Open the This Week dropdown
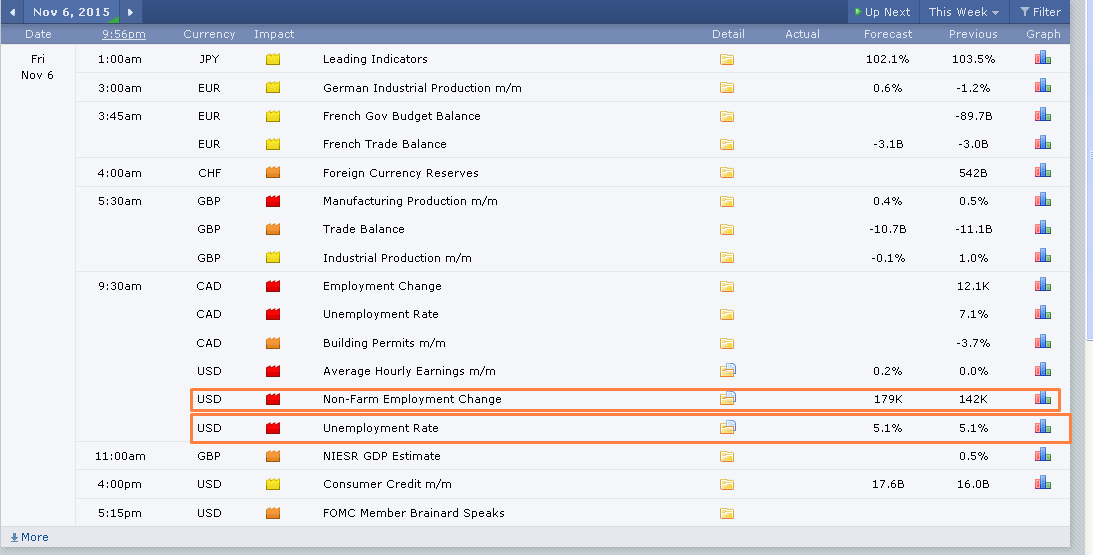Screen dimensions: 1093x555 [964, 12]
